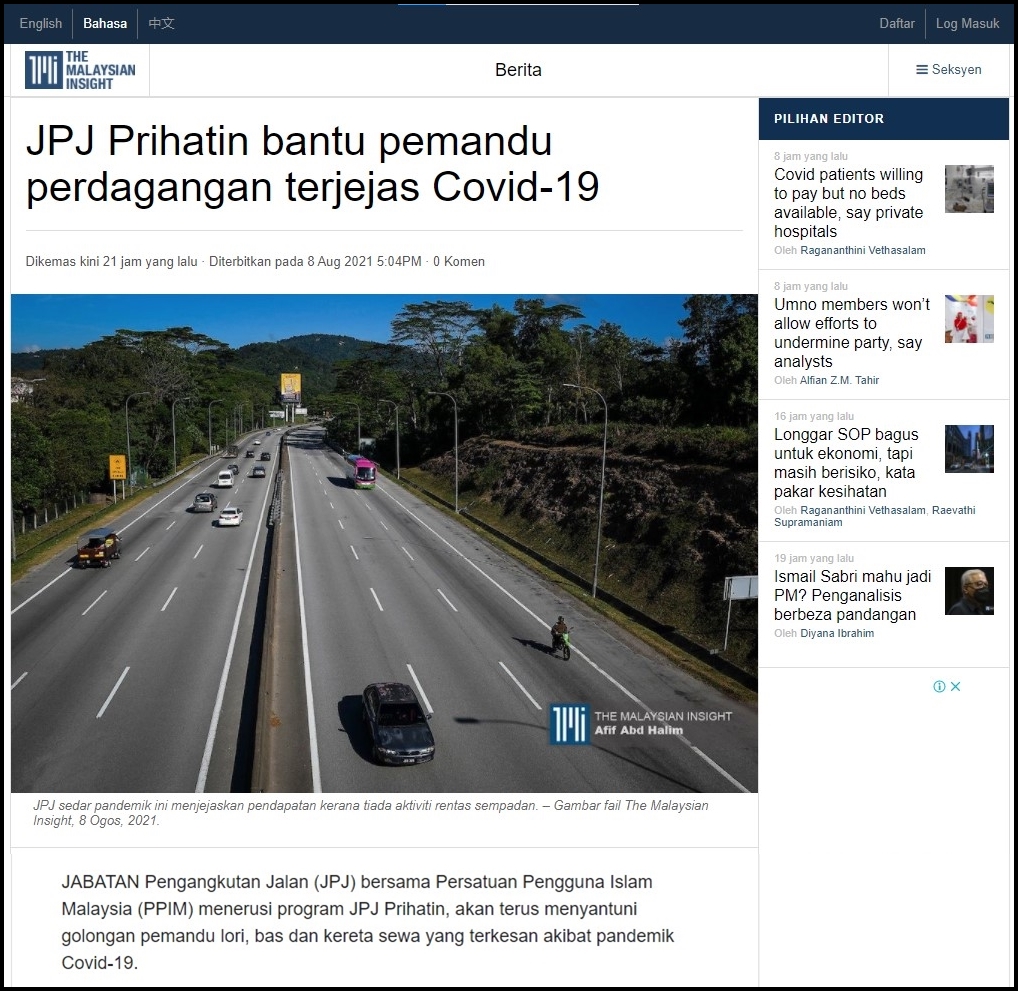Image resolution: width=1018 pixels, height=991 pixels.
Task: Click the ad info icon
Action: click(939, 687)
